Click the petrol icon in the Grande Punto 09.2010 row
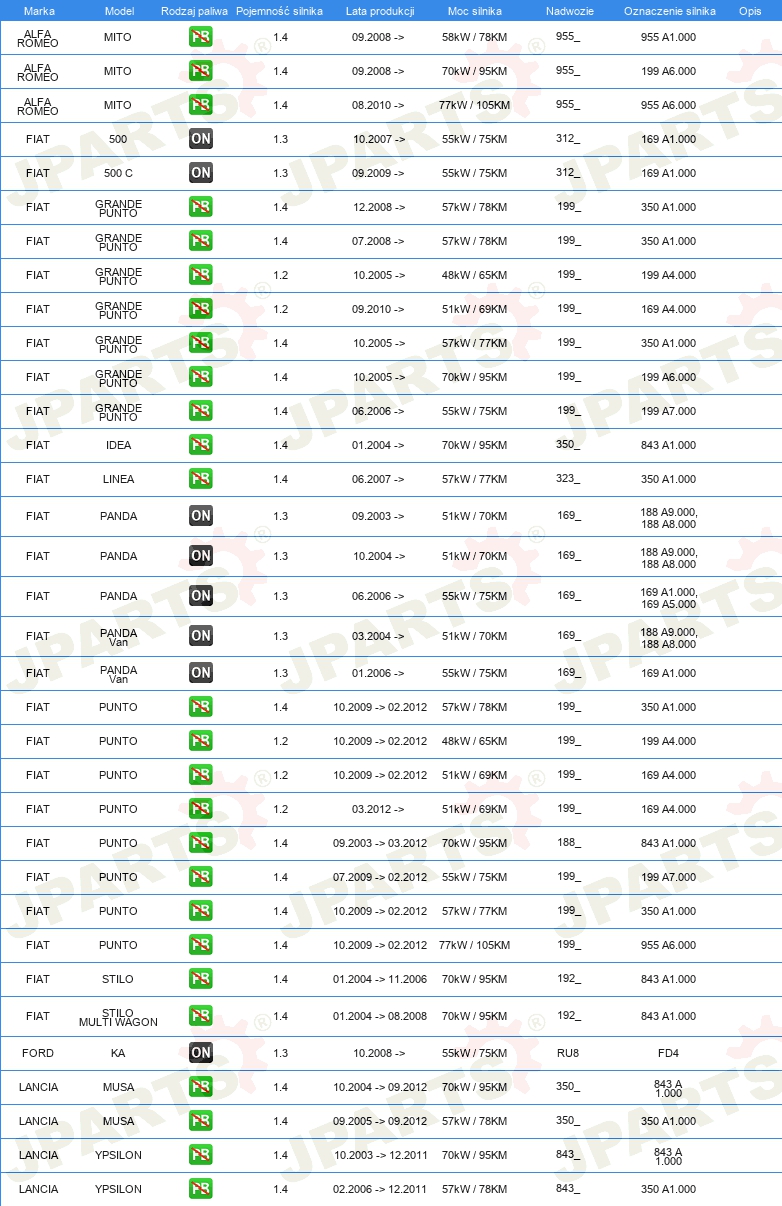Viewport: 782px width, 1206px height. (x=201, y=309)
